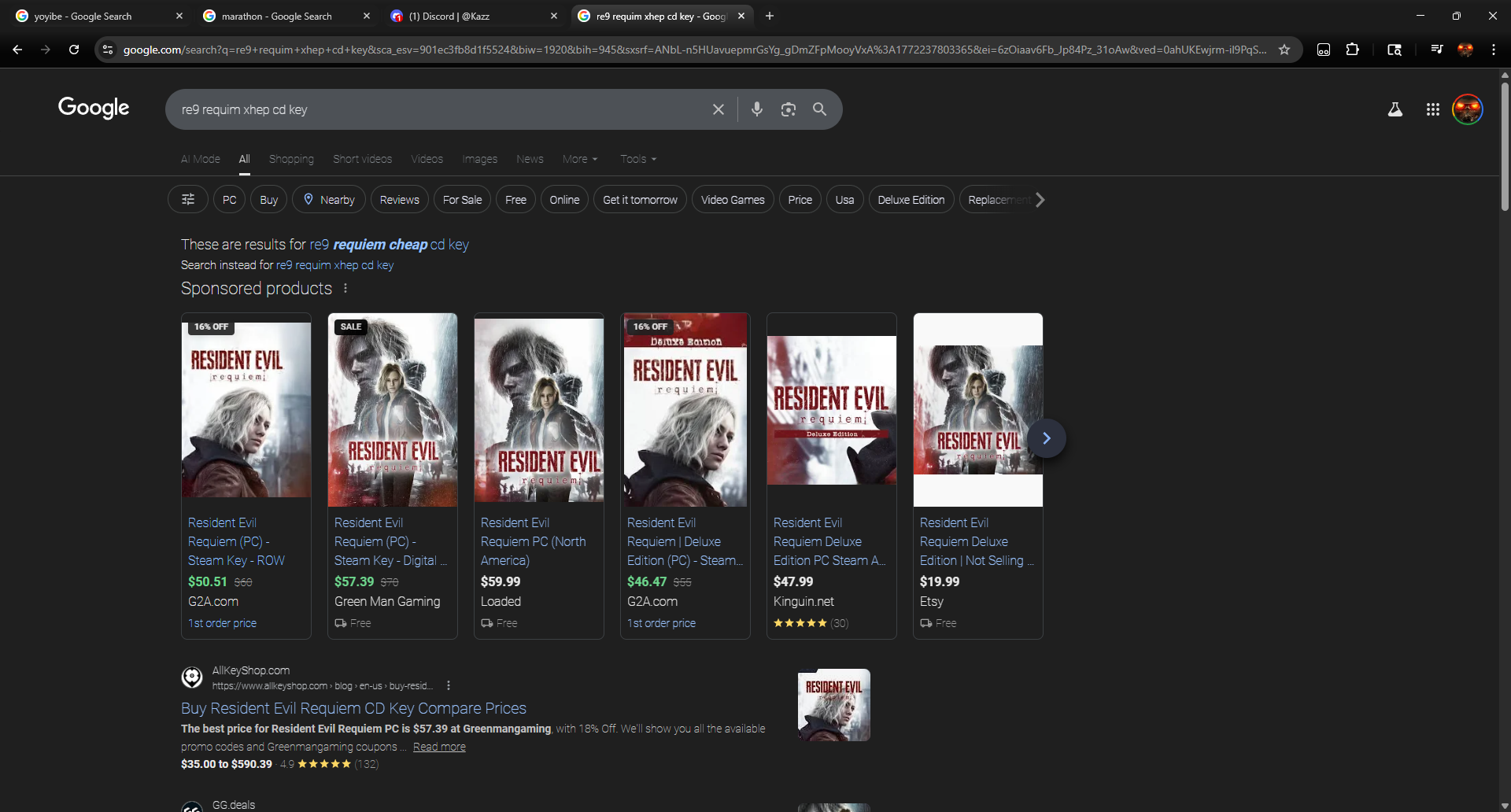Click the Google Lens camera icon
Image resolution: width=1511 pixels, height=812 pixels.
pos(789,109)
